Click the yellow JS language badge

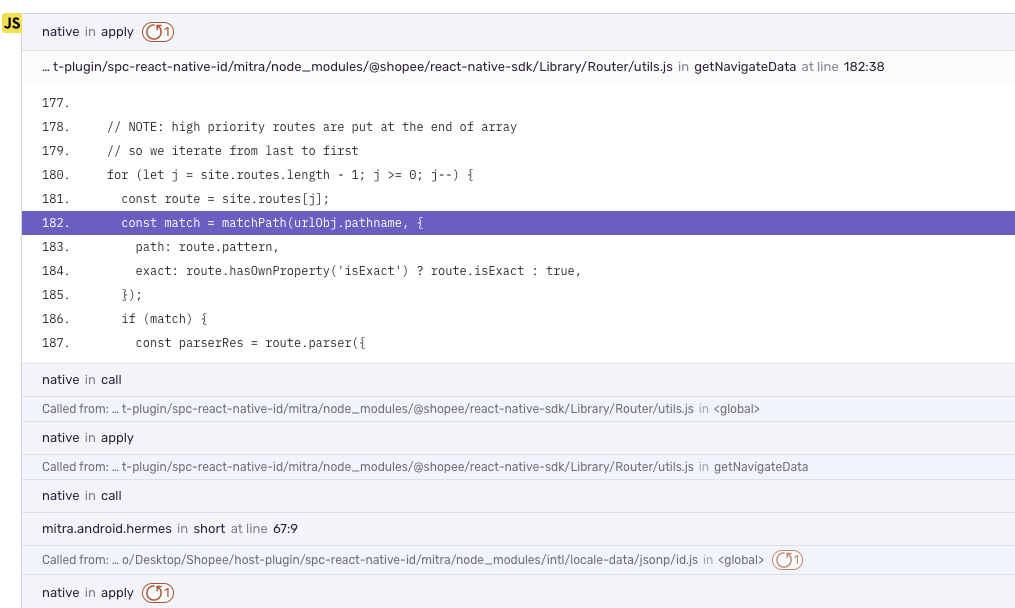[x=12, y=23]
